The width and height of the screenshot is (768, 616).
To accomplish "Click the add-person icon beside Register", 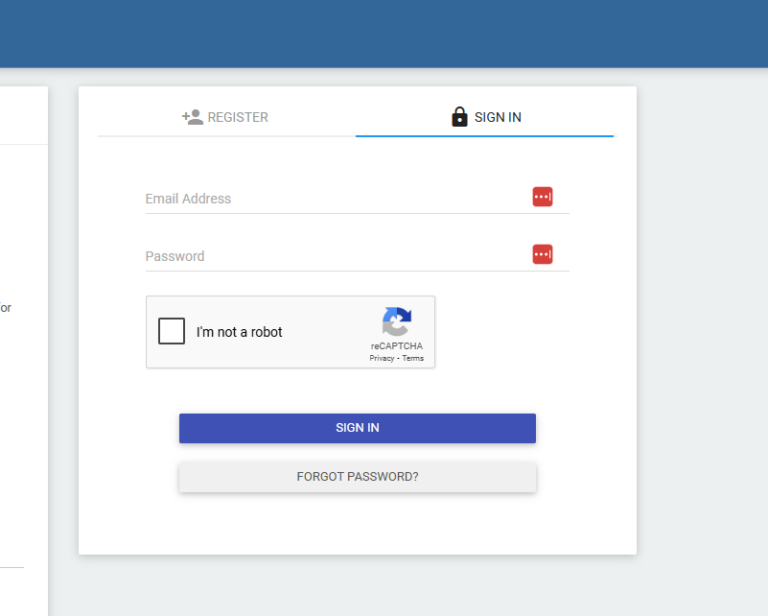I will 192,117.
